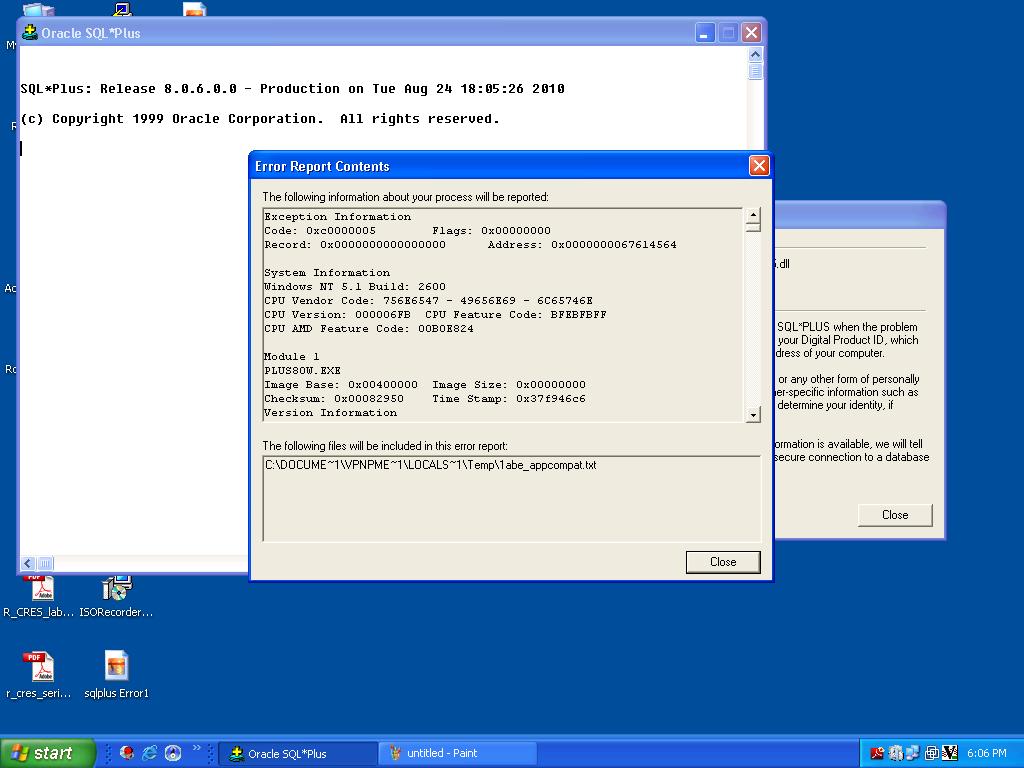The image size is (1024, 768).
Task: Click the 6:06 PM clock display
Action: click(x=987, y=753)
